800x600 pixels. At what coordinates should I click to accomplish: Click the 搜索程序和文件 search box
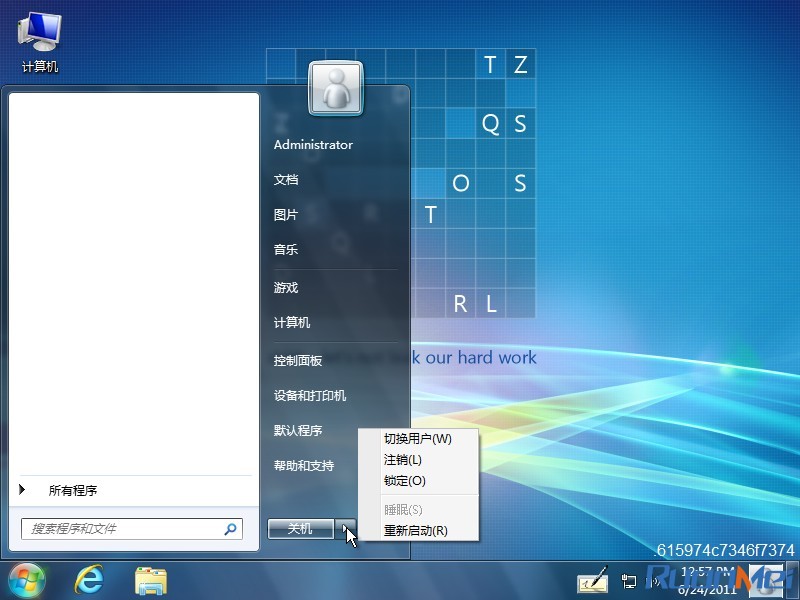tap(132, 529)
